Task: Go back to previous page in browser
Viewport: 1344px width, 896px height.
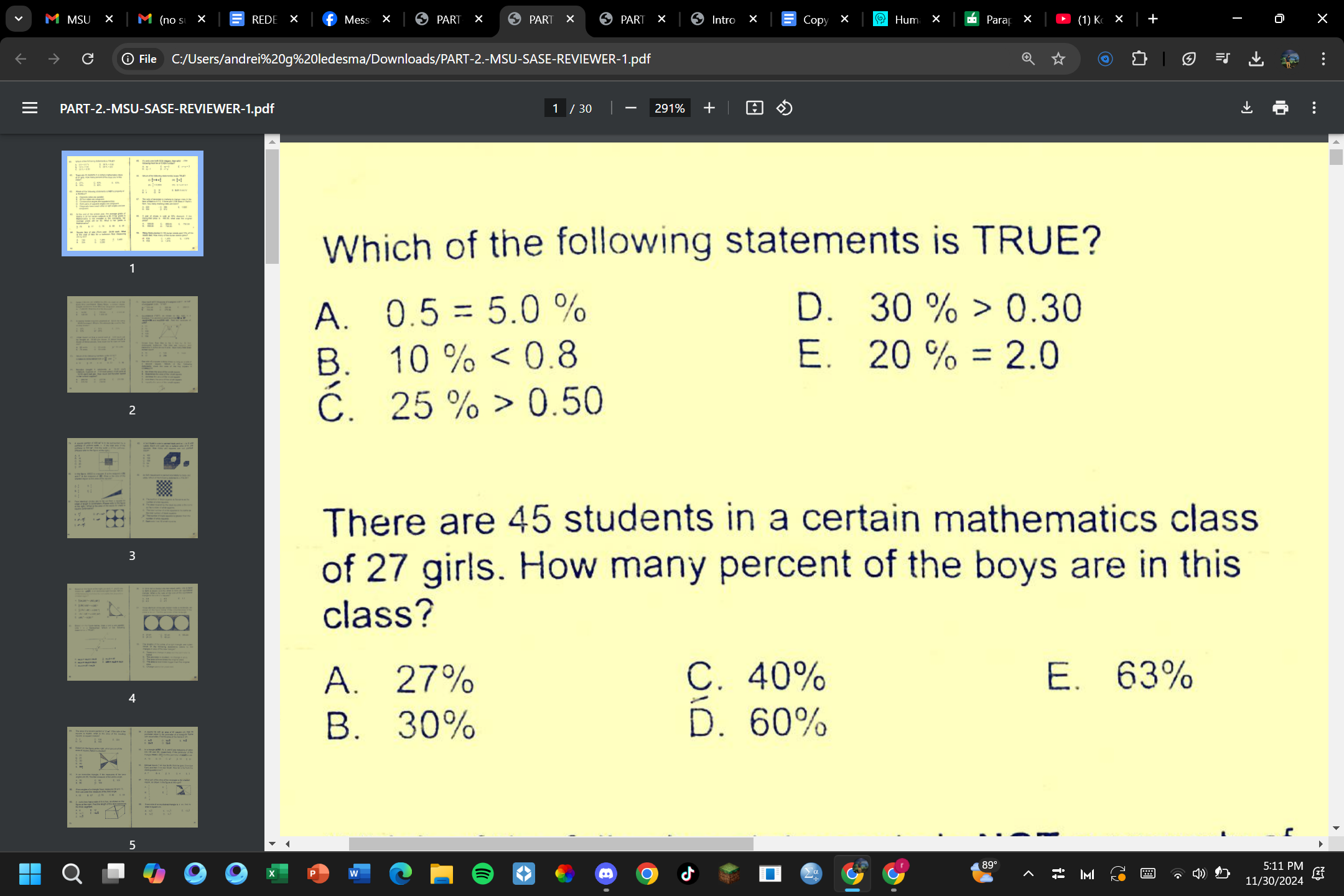Action: [x=21, y=58]
